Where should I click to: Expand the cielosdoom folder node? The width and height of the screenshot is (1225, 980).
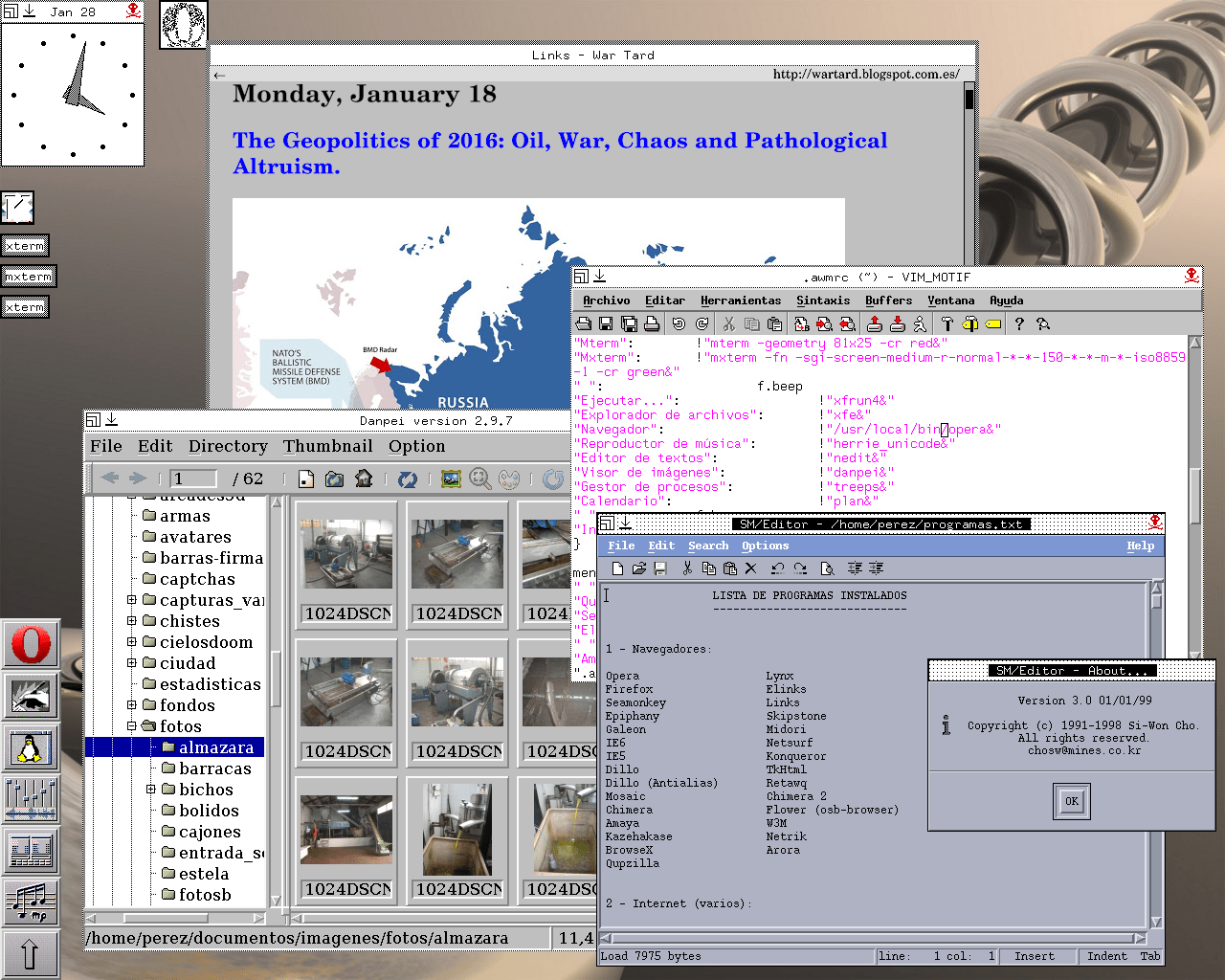point(132,642)
